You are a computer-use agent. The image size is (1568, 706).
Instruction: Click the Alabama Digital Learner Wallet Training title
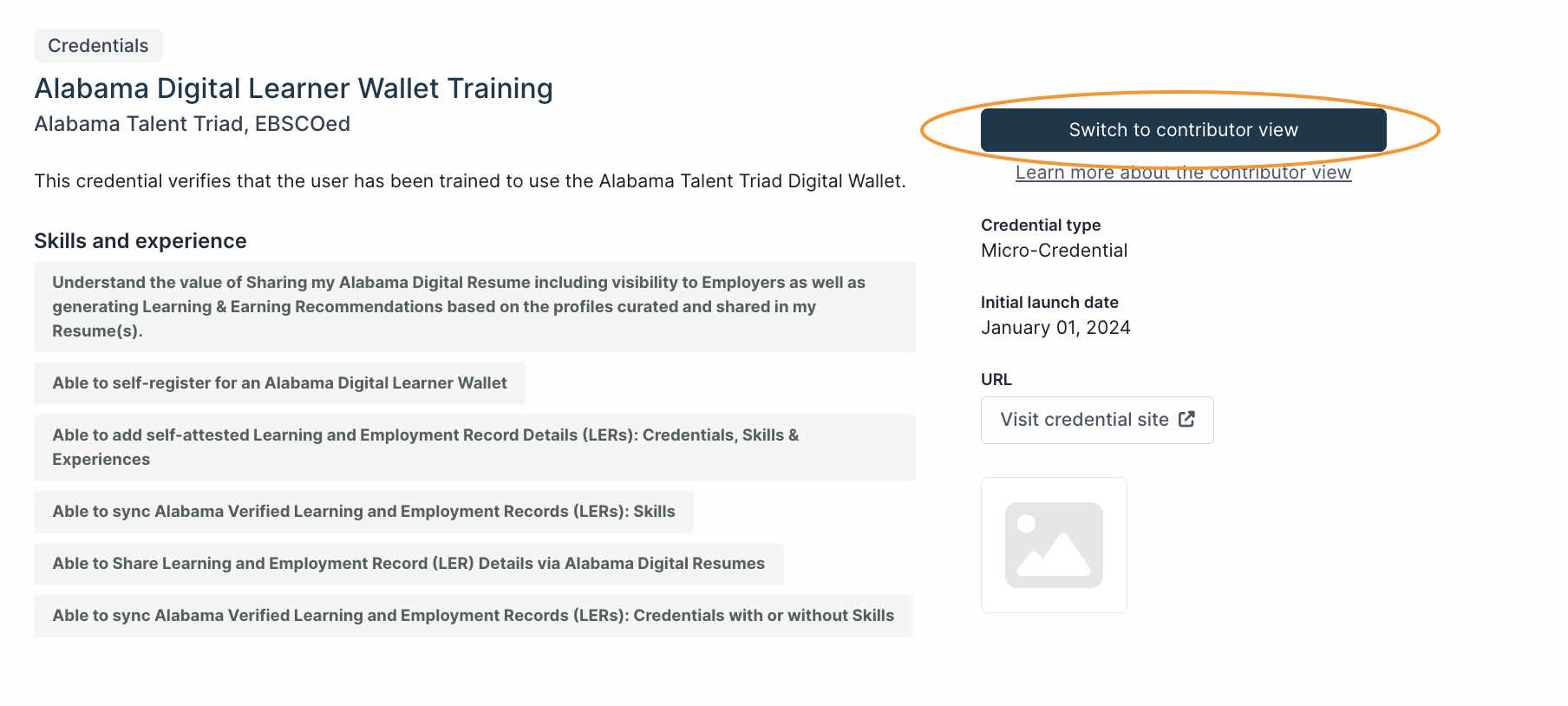[x=293, y=88]
